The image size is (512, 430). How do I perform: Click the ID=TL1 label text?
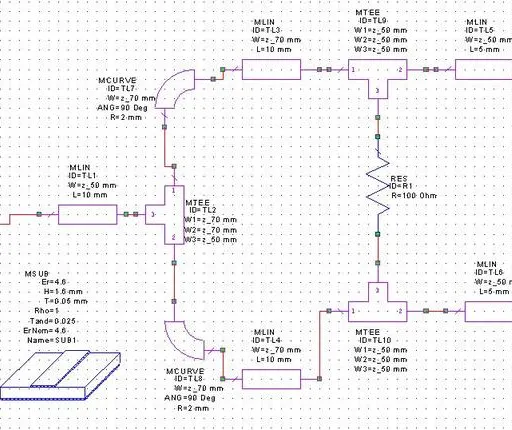pos(82,176)
